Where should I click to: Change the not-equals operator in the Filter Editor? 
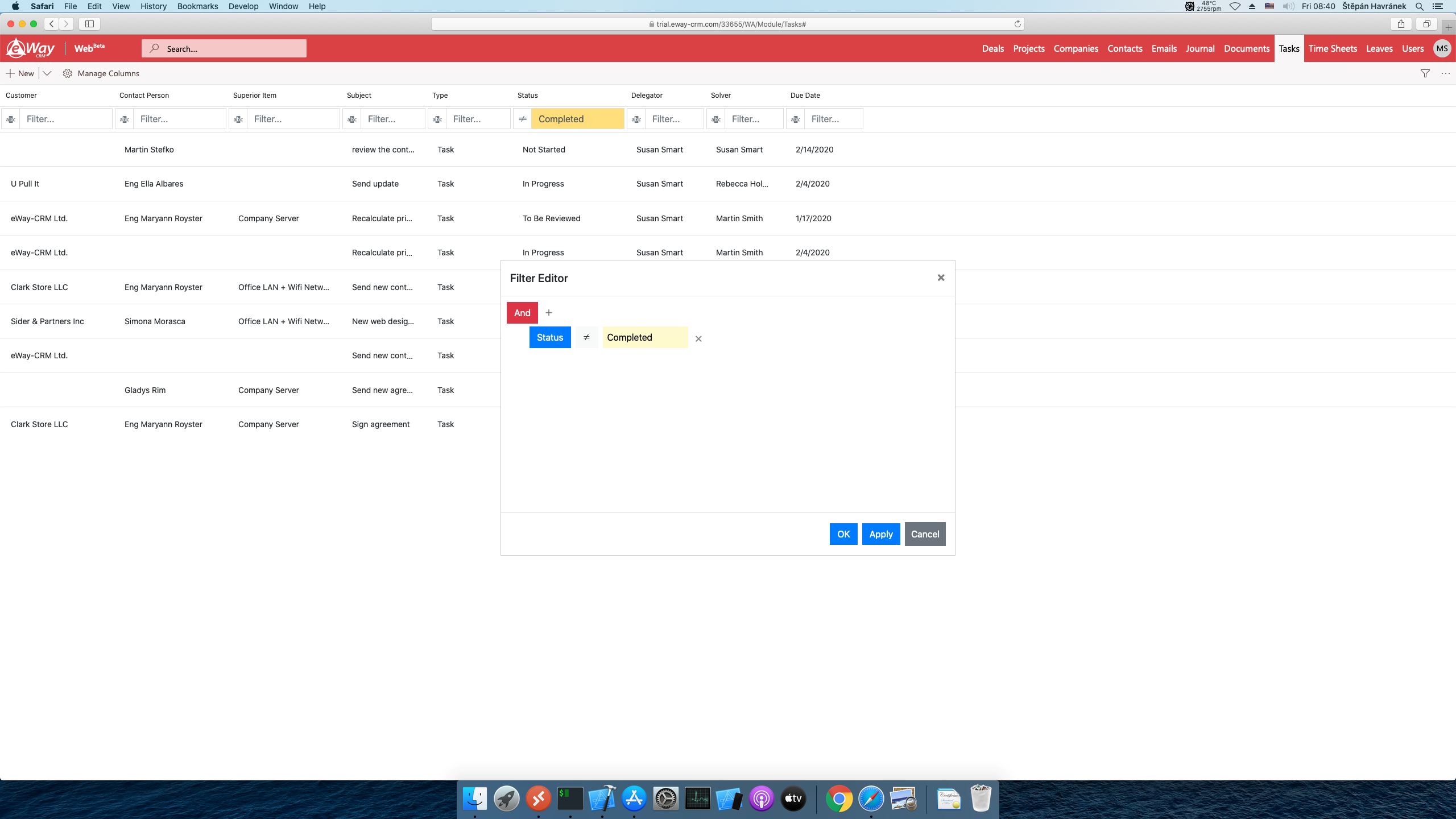586,337
